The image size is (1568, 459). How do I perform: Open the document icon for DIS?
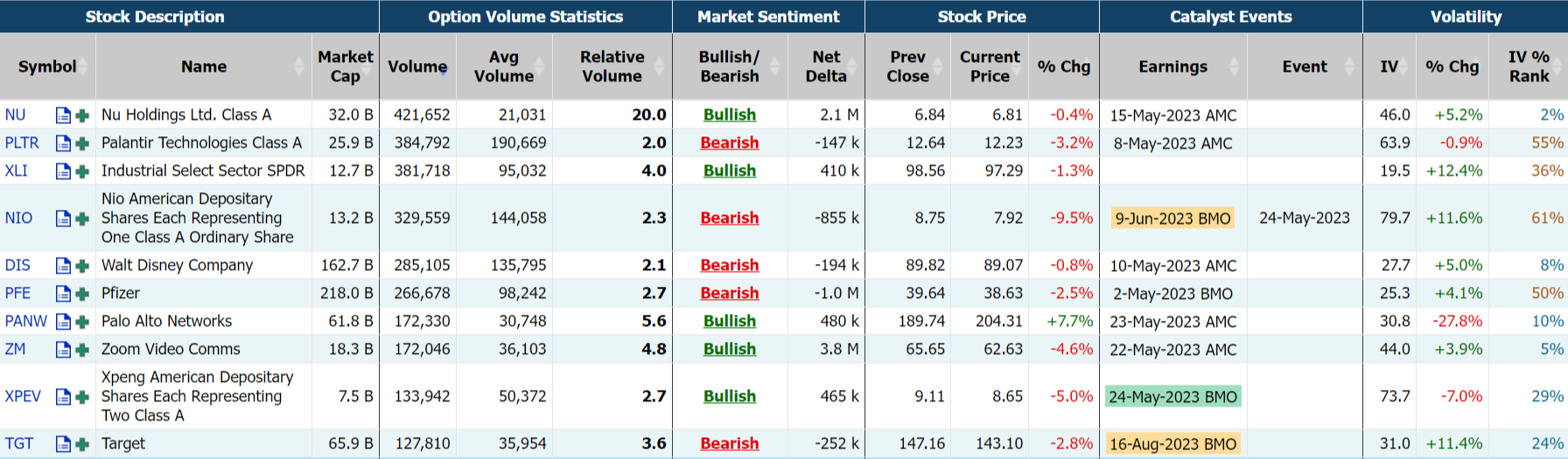tap(63, 266)
